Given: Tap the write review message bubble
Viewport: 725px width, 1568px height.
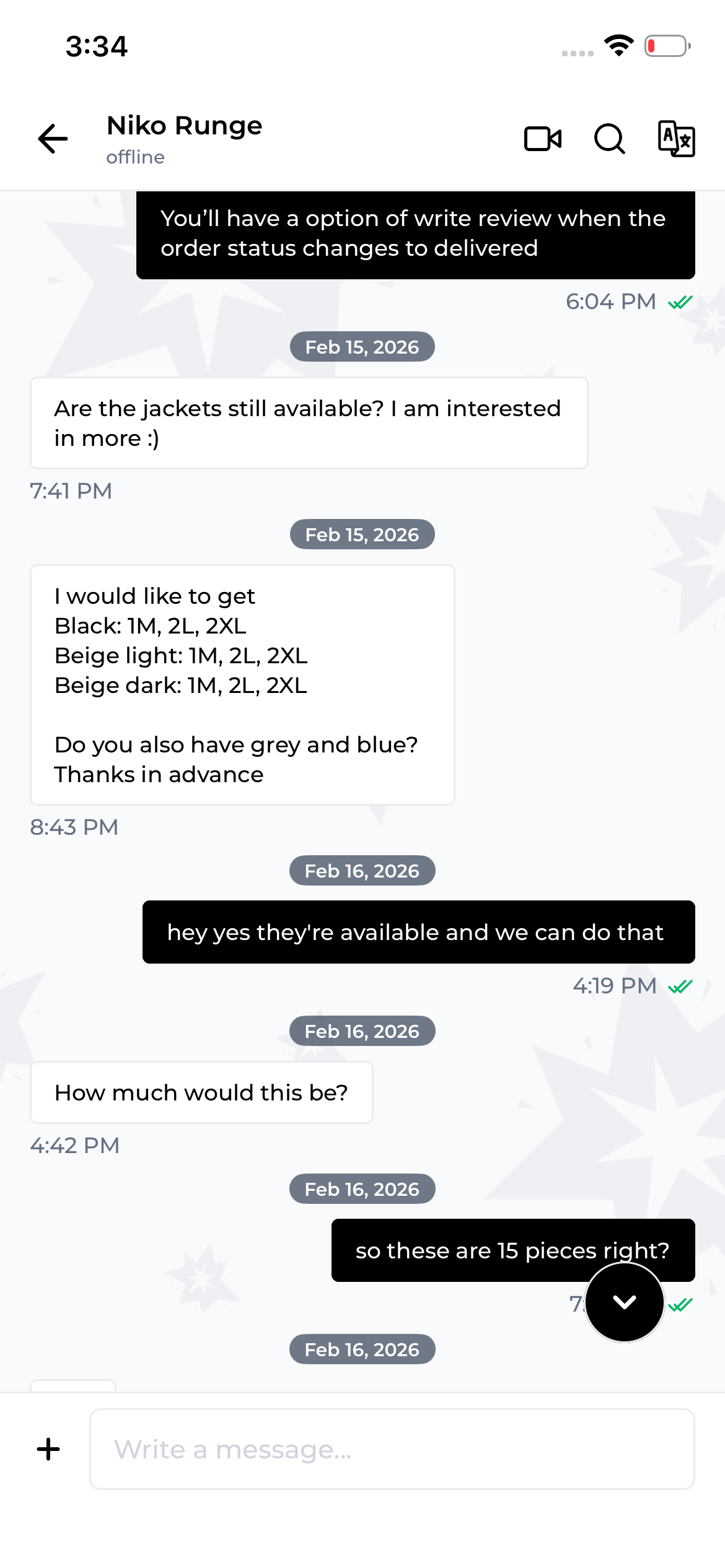Looking at the screenshot, I should (416, 234).
